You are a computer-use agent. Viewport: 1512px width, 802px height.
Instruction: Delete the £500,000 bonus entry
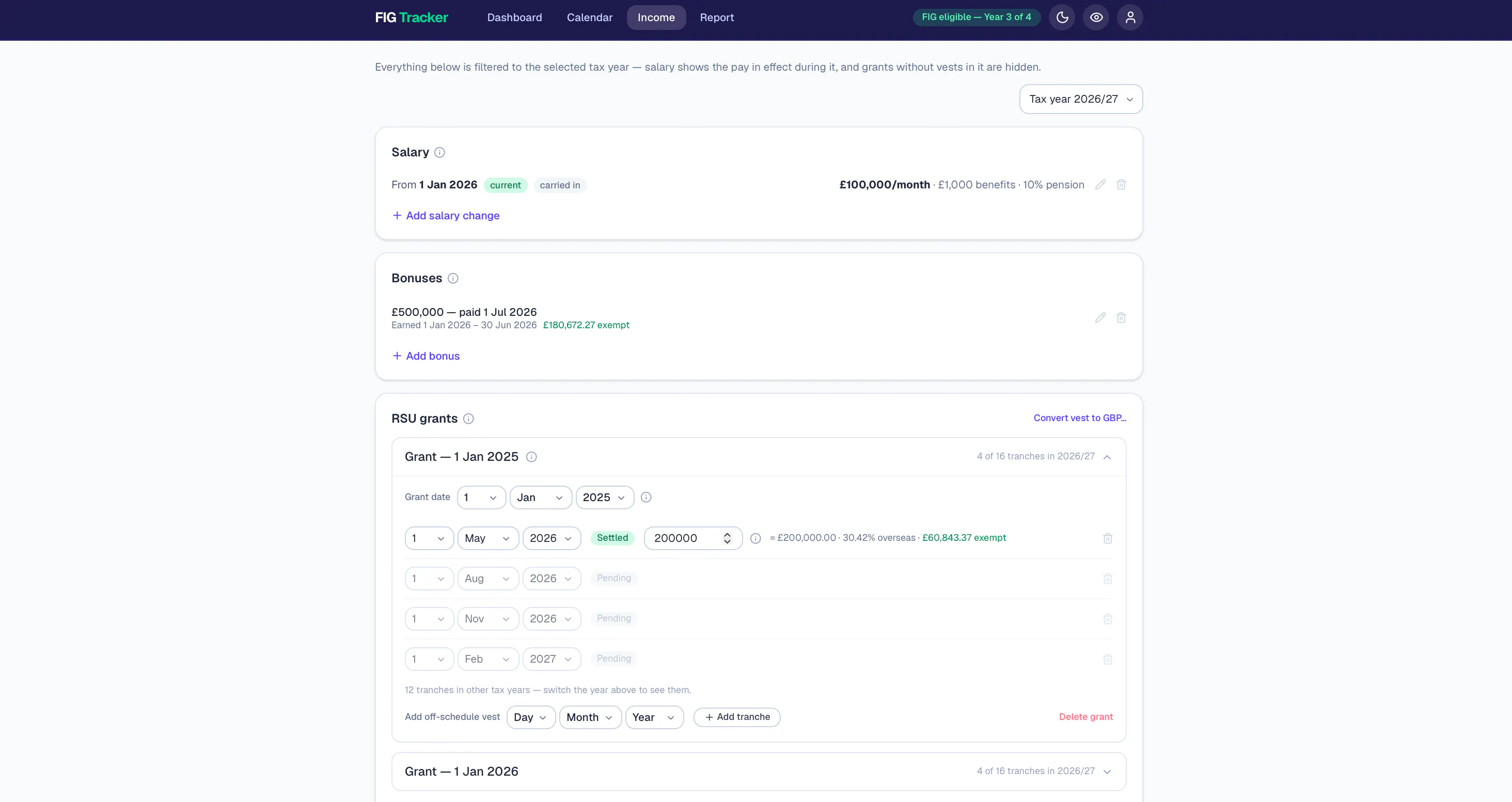click(x=1121, y=318)
